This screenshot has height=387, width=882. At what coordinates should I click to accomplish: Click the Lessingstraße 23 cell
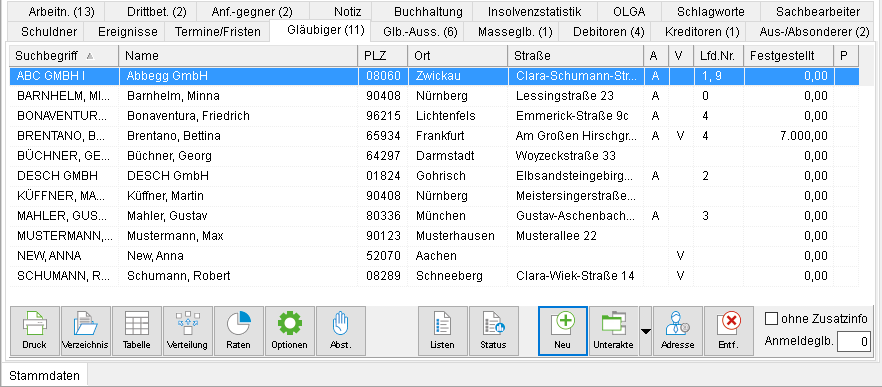[x=575, y=96]
